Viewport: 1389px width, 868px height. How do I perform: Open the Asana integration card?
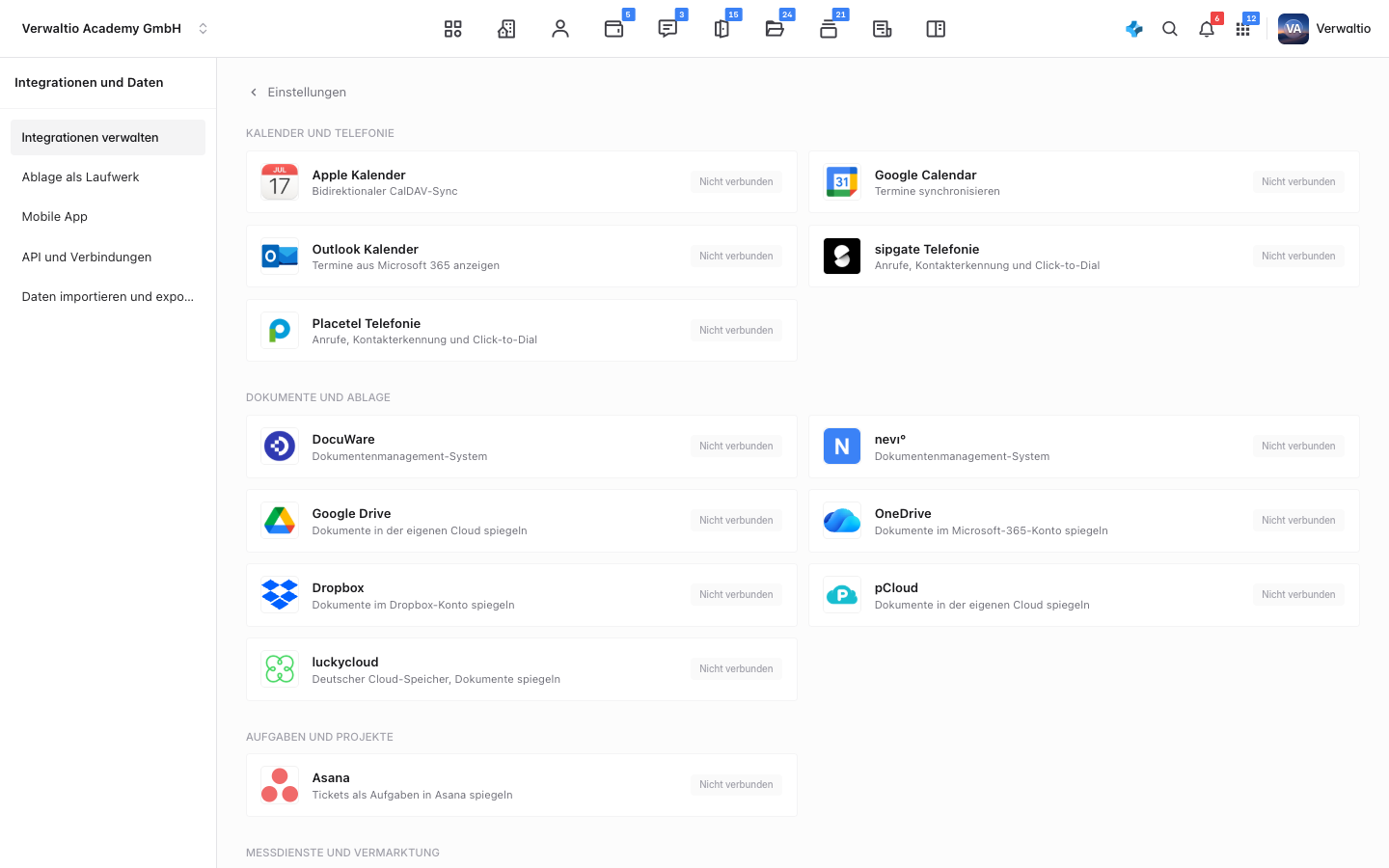[522, 785]
